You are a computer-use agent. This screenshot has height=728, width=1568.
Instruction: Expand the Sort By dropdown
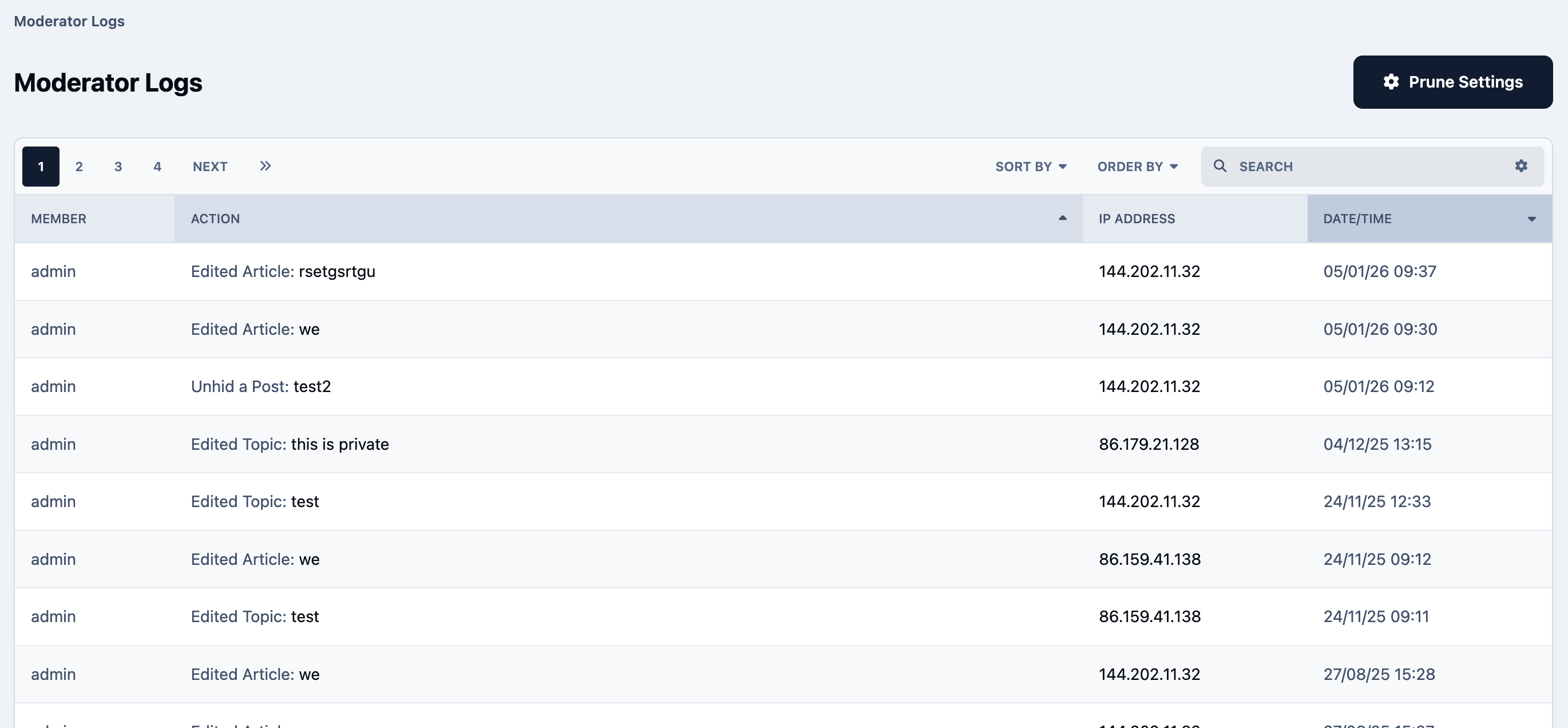(x=1031, y=166)
